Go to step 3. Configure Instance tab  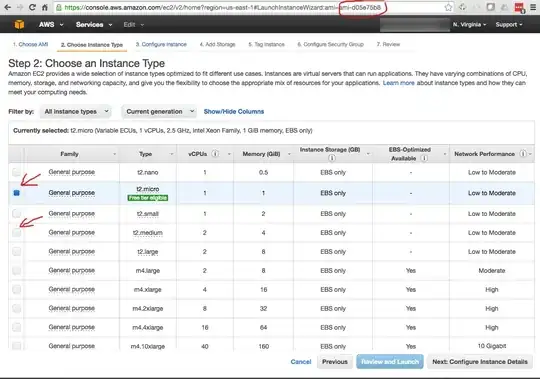161,44
